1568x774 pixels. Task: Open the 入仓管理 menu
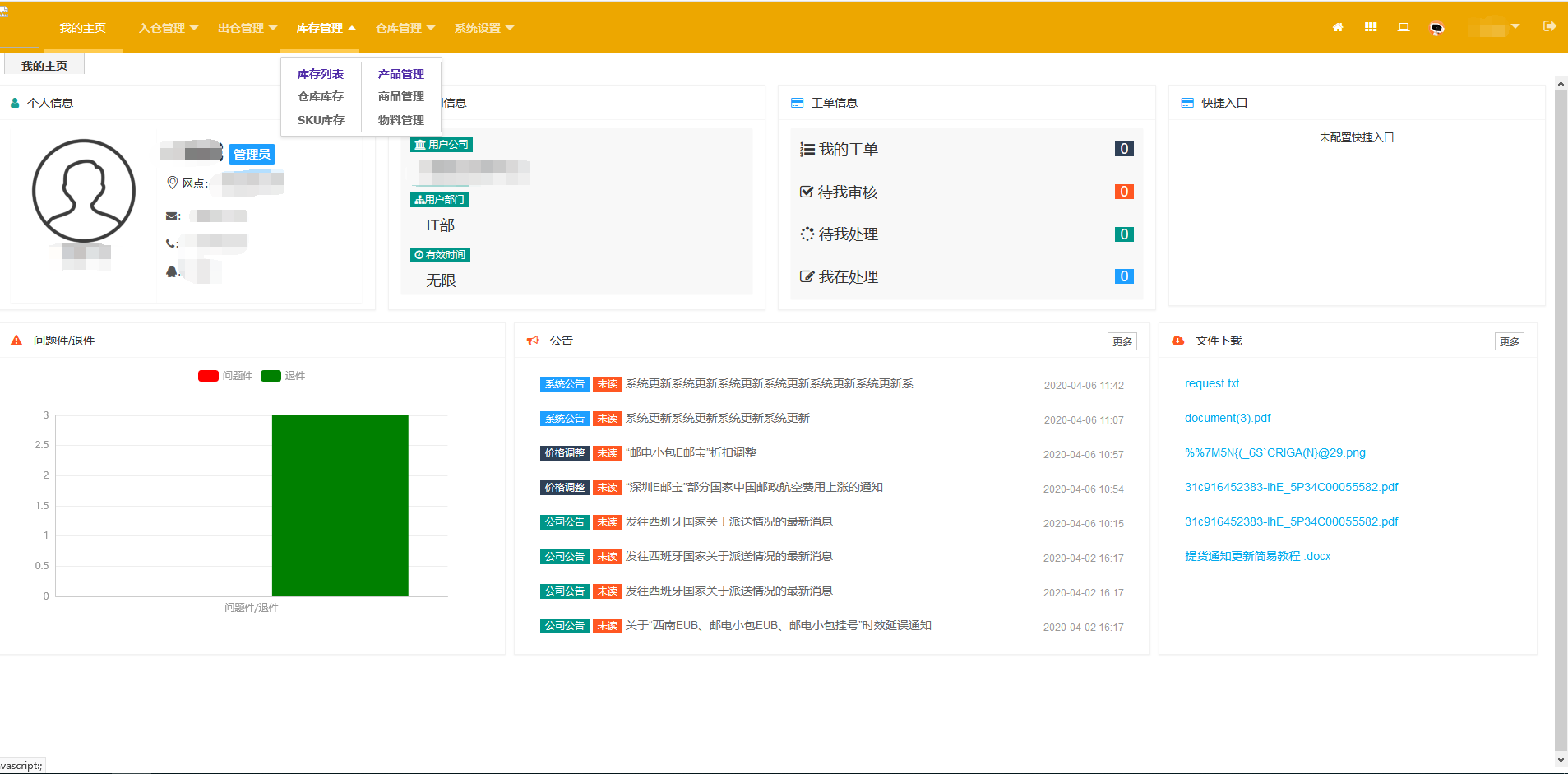pyautogui.click(x=169, y=28)
